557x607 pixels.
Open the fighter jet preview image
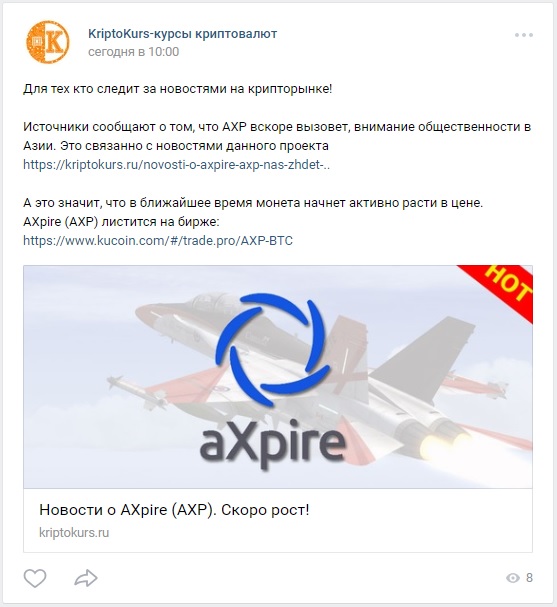coord(278,377)
